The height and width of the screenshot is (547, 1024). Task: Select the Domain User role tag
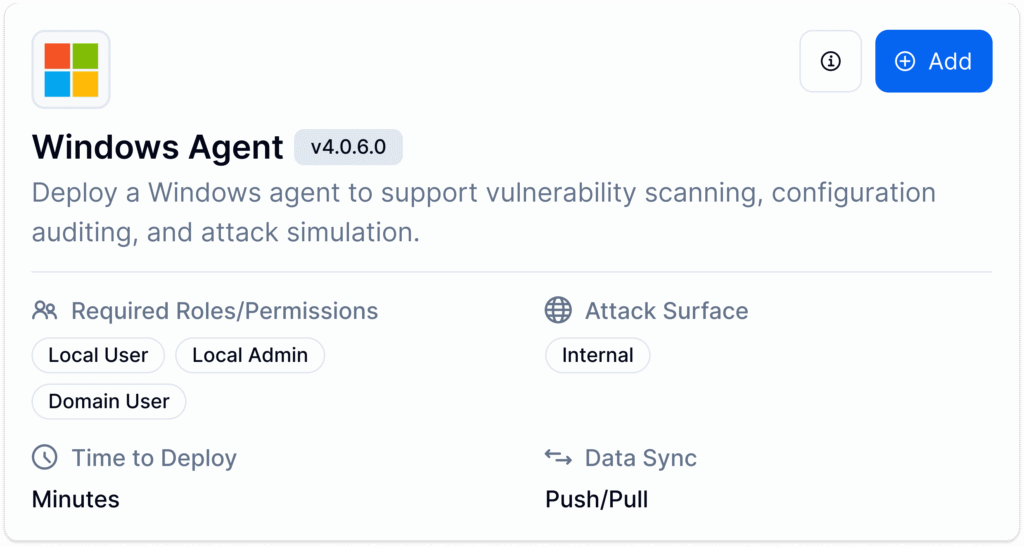tap(109, 401)
